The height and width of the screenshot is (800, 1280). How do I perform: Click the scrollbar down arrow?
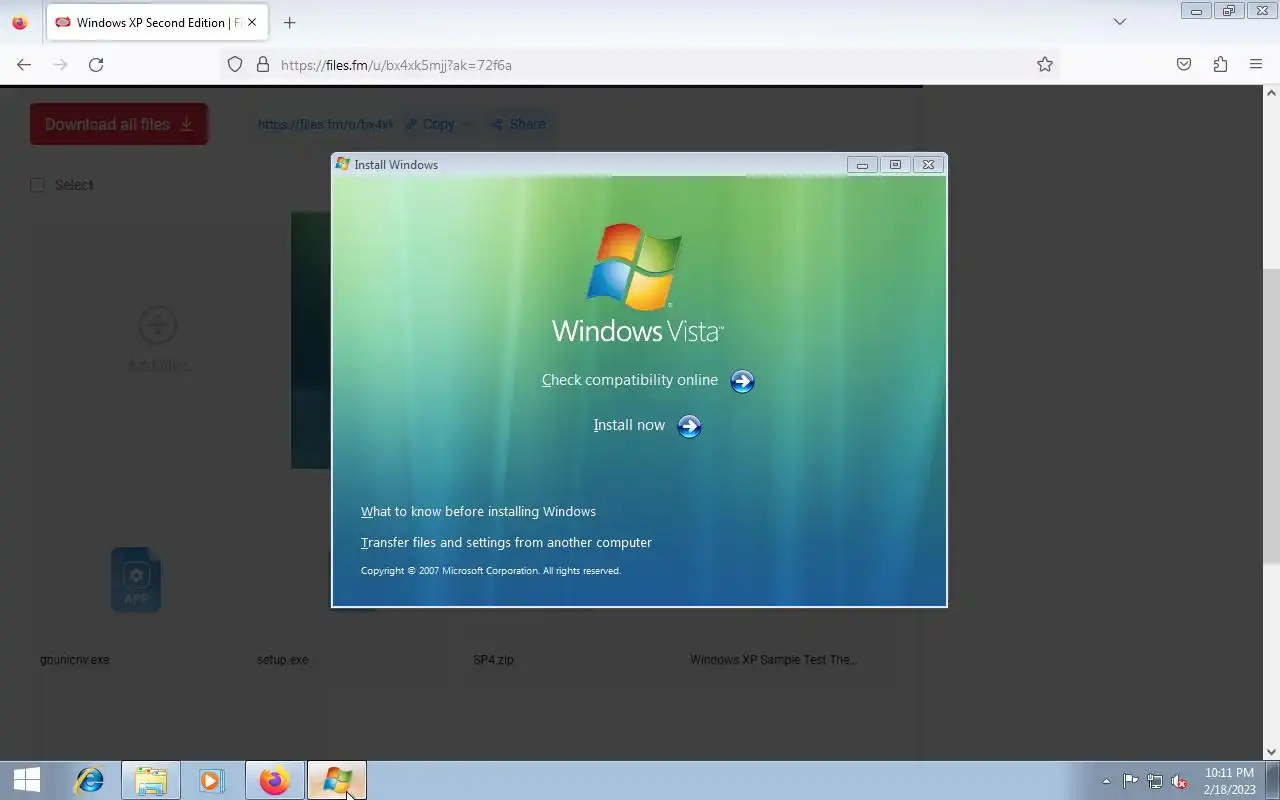pyautogui.click(x=1272, y=752)
